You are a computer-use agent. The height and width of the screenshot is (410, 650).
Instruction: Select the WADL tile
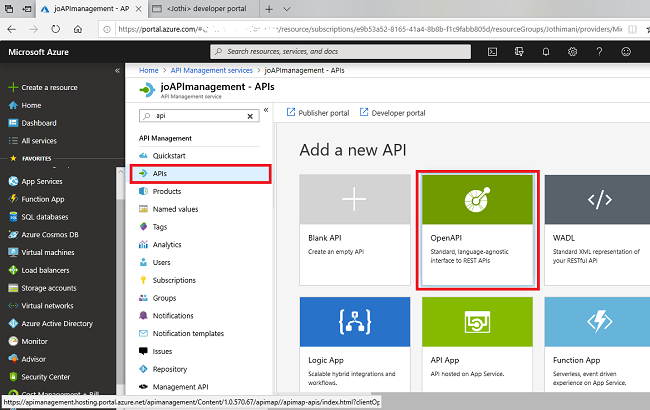(x=597, y=230)
